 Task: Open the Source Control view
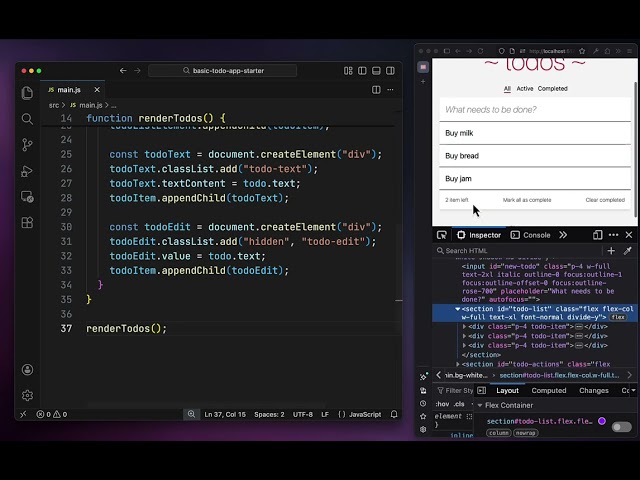(x=27, y=145)
